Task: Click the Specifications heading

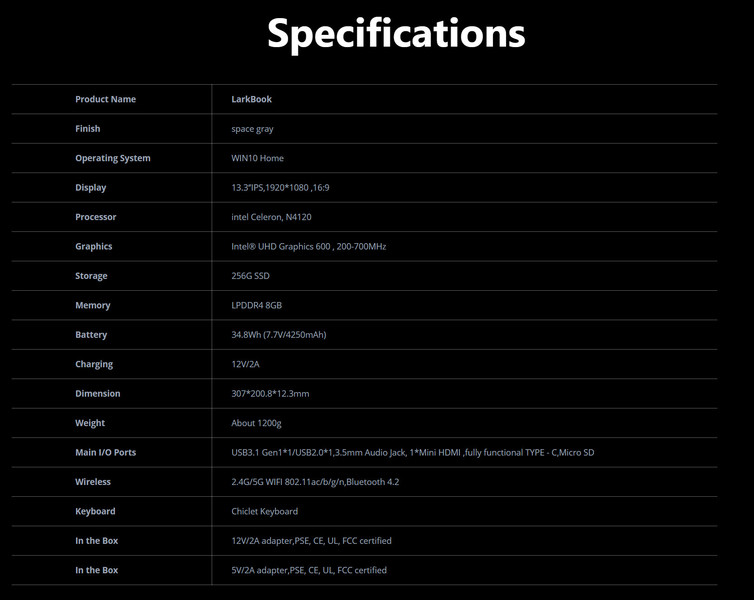Action: pyautogui.click(x=396, y=34)
